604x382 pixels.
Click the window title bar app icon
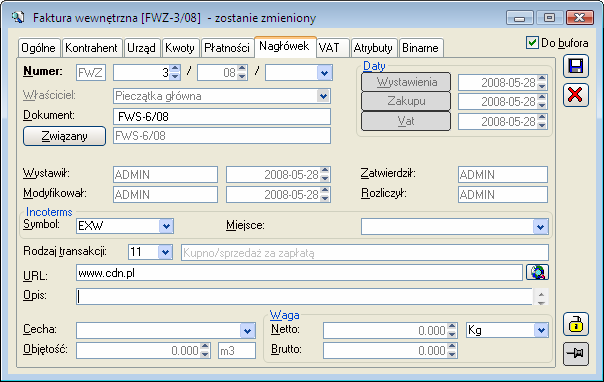pos(17,17)
